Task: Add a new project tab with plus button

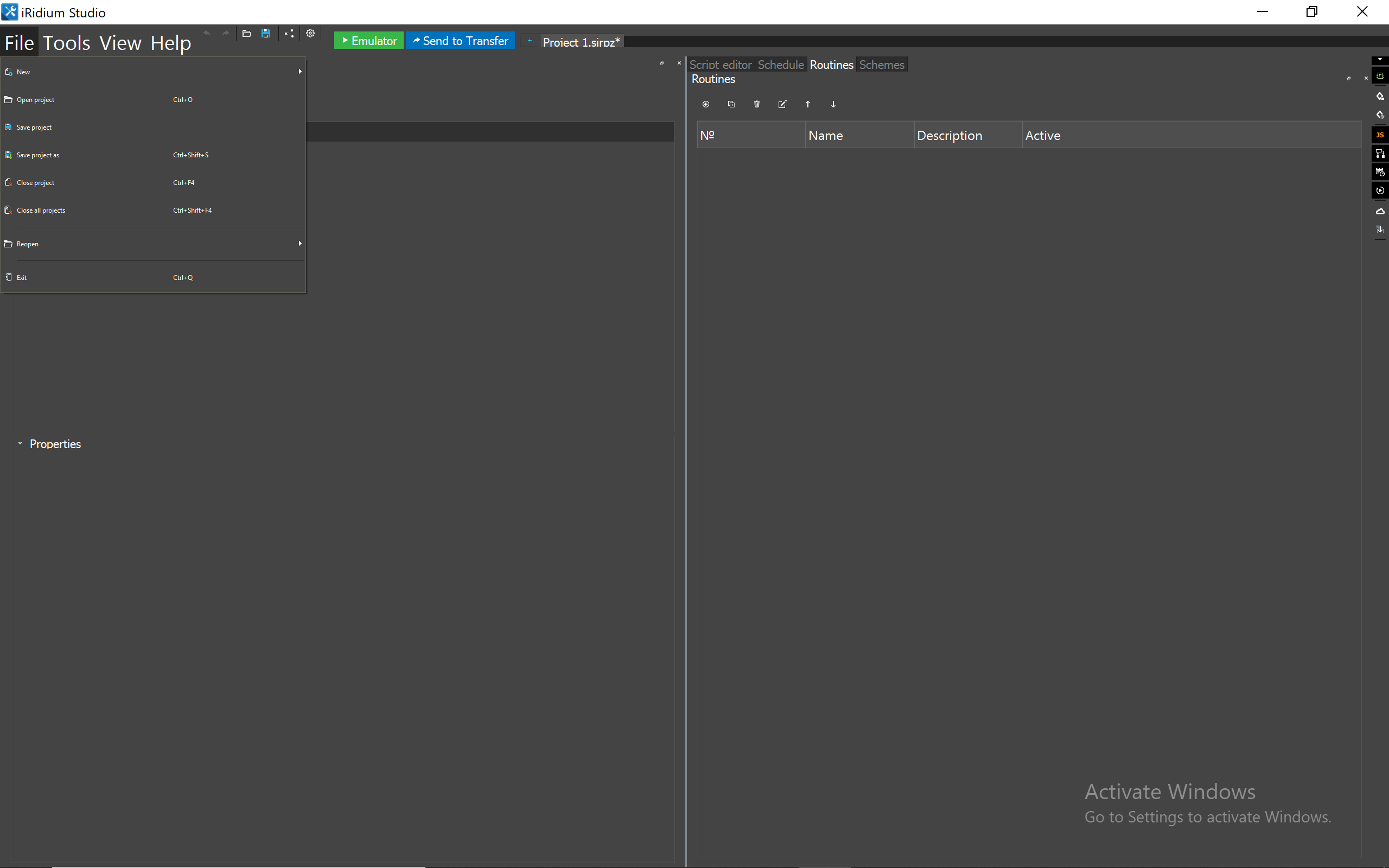Action: tap(529, 41)
